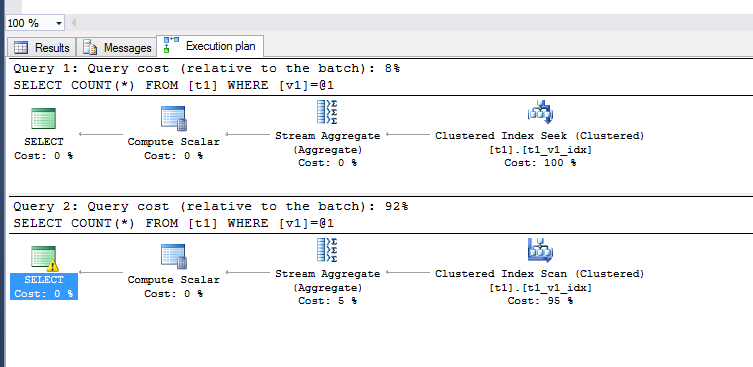Click Query 1 Stream Aggregate icon

327,112
